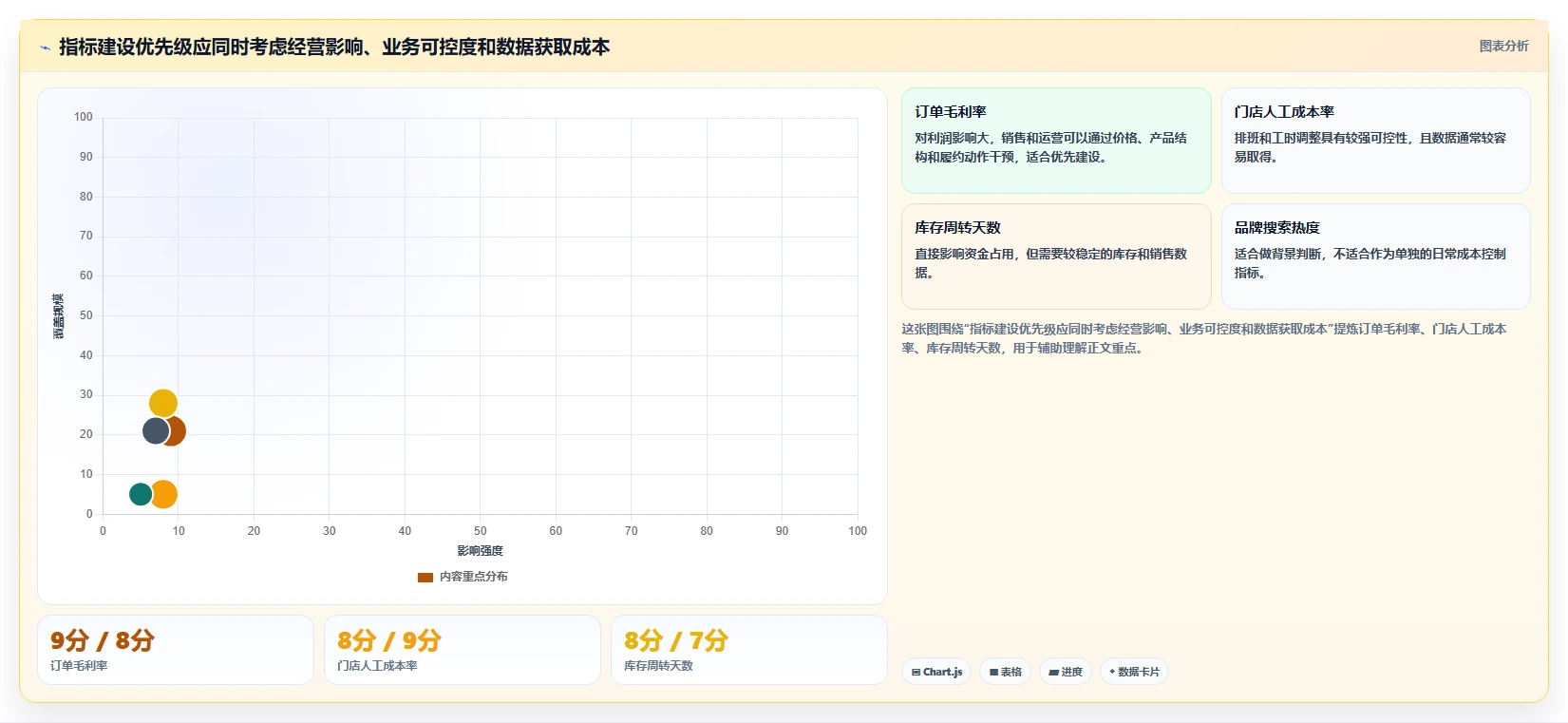Click text 适合做背景判断 in 品牌搜索热度 card
Viewport: 1568px width, 723px height.
coord(1277,255)
